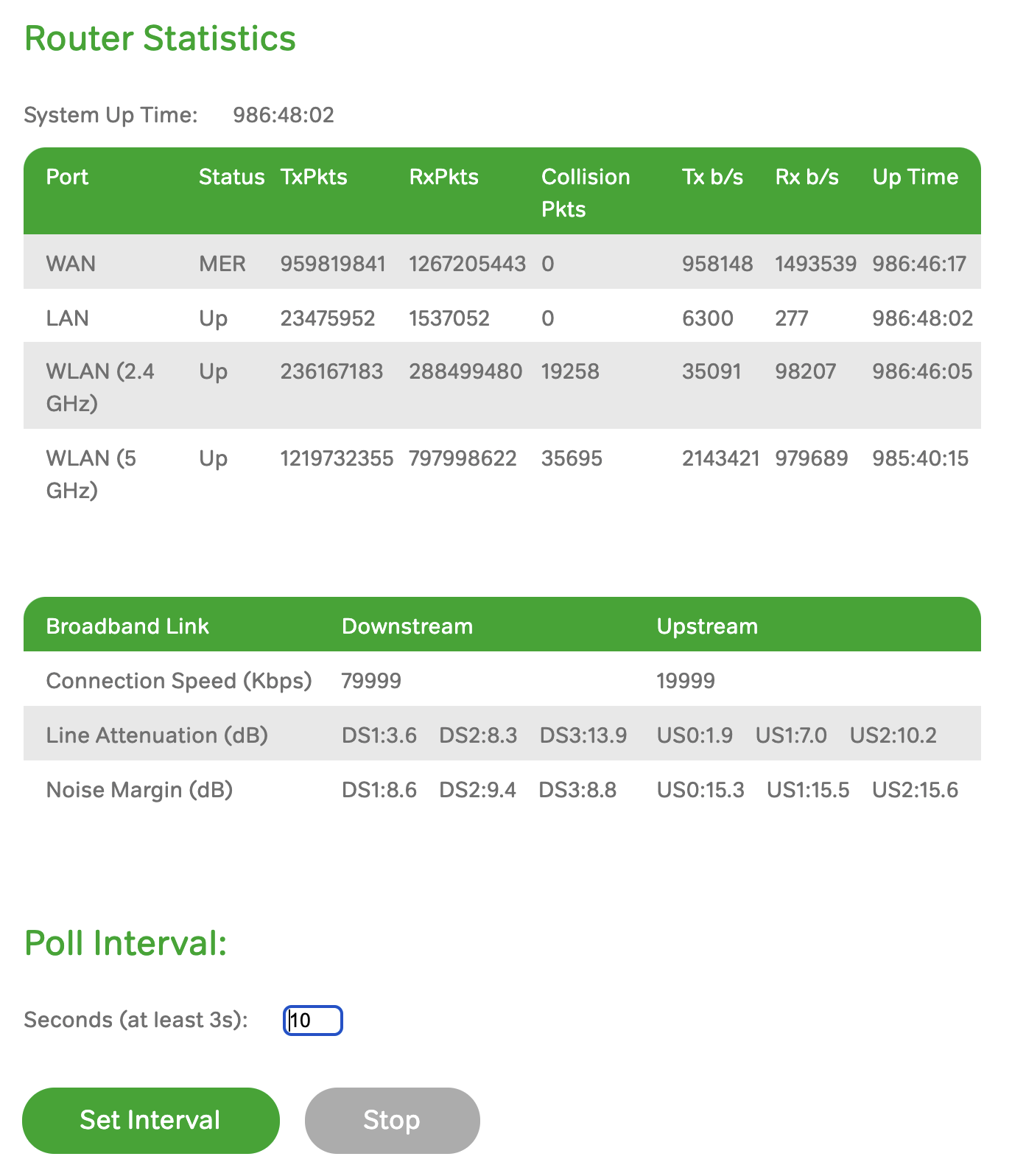Click the WLAN (2.4 GHz) row label
The width and height of the screenshot is (1012, 1176).
click(100, 387)
